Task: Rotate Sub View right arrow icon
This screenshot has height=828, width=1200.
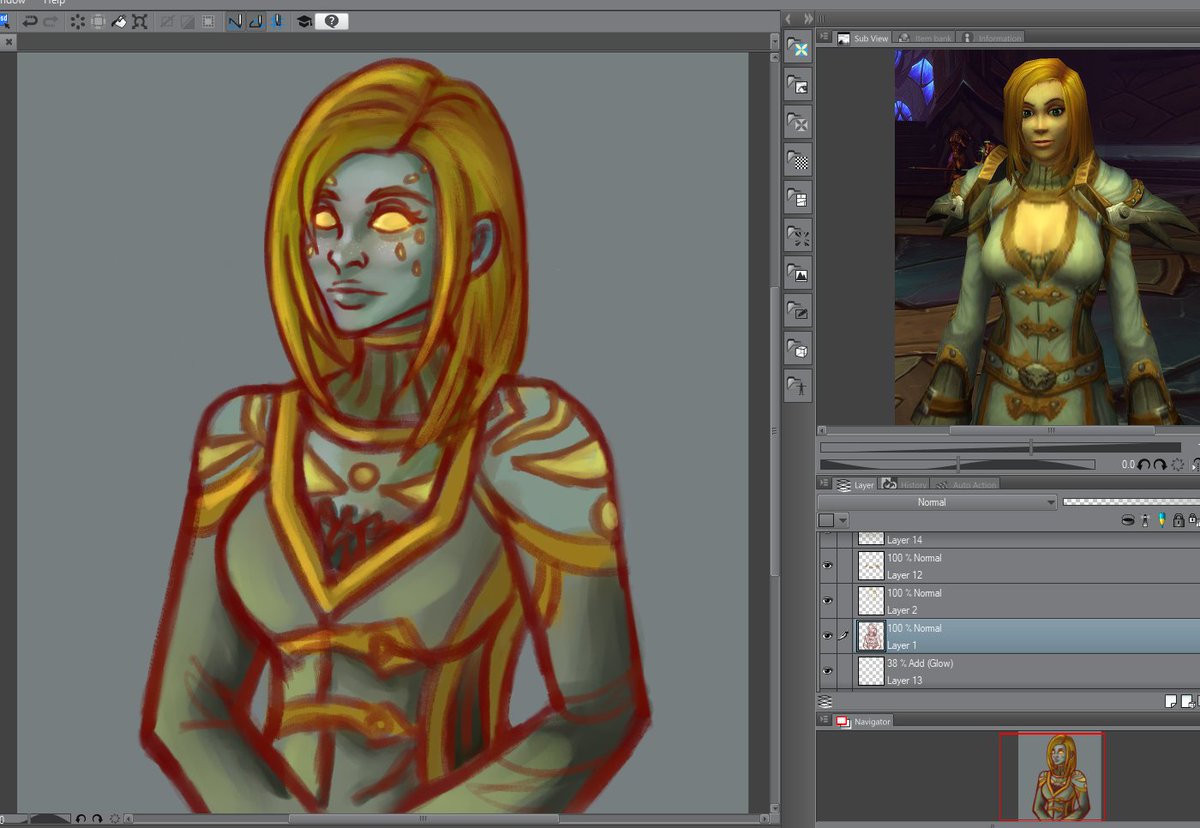Action: click(1160, 464)
